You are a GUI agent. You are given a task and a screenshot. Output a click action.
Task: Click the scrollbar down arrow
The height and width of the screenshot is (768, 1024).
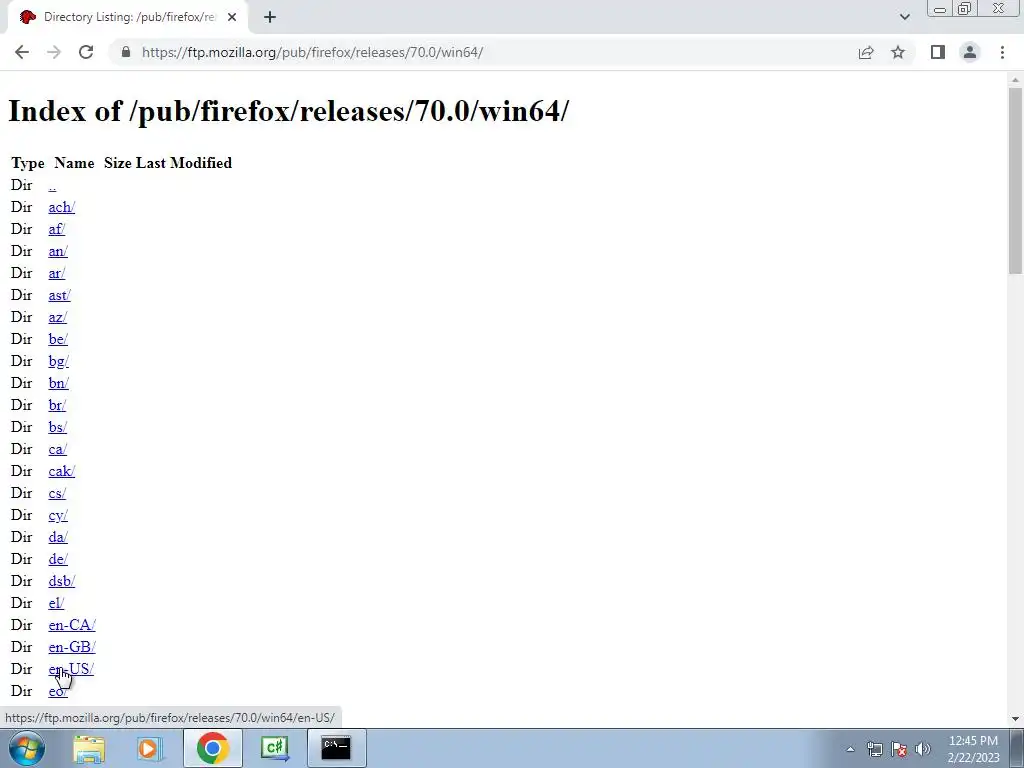pyautogui.click(x=1015, y=719)
